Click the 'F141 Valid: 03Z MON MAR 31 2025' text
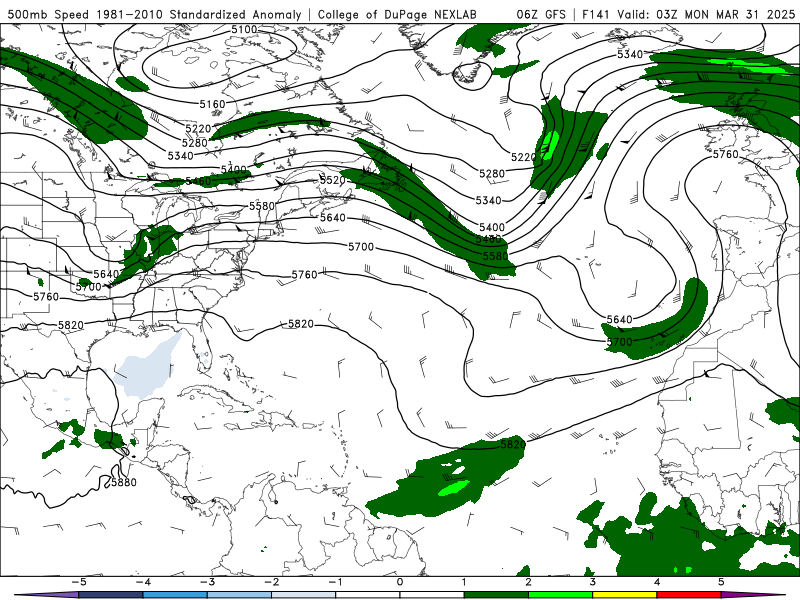The height and width of the screenshot is (600, 800). click(688, 14)
